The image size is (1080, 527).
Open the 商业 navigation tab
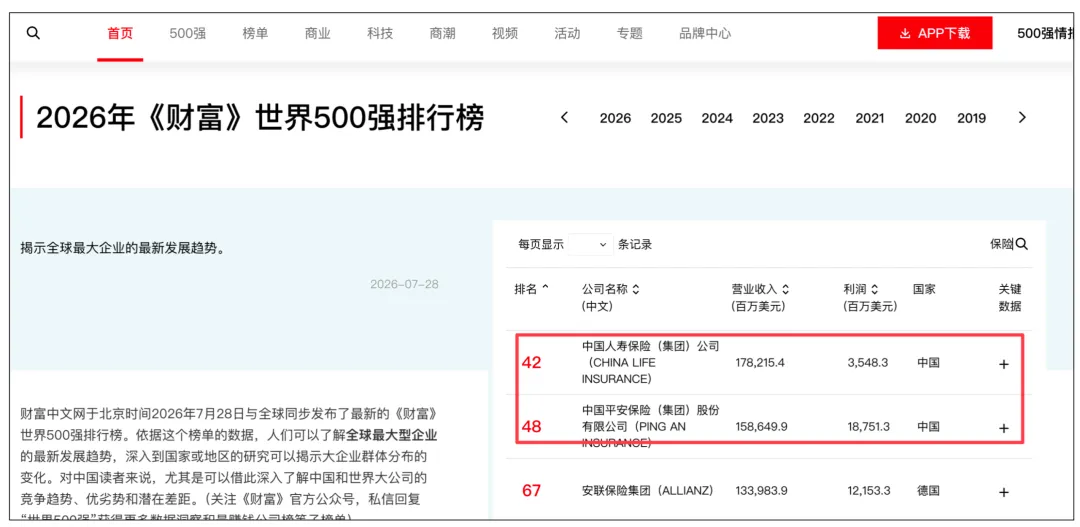pyautogui.click(x=318, y=33)
